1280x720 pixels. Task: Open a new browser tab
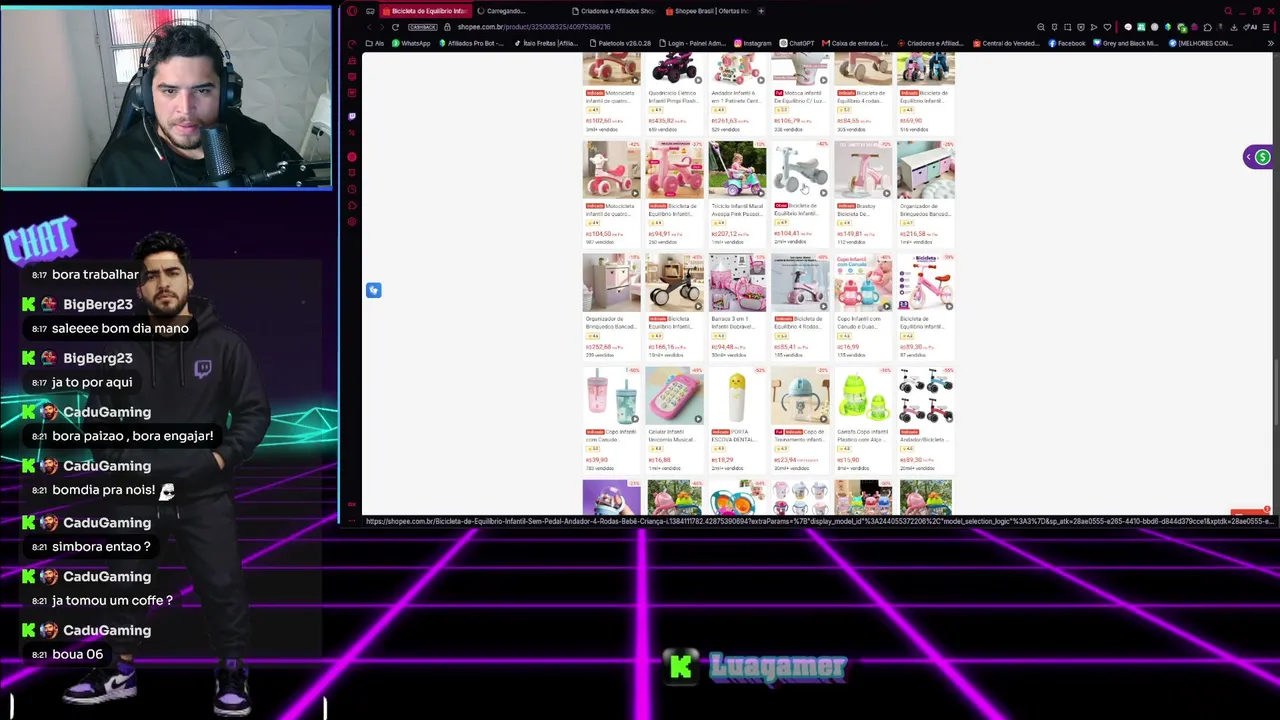pyautogui.click(x=761, y=11)
